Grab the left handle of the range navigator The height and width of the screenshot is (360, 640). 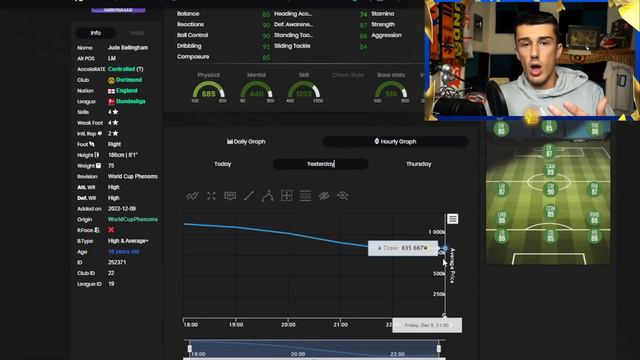tap(189, 349)
